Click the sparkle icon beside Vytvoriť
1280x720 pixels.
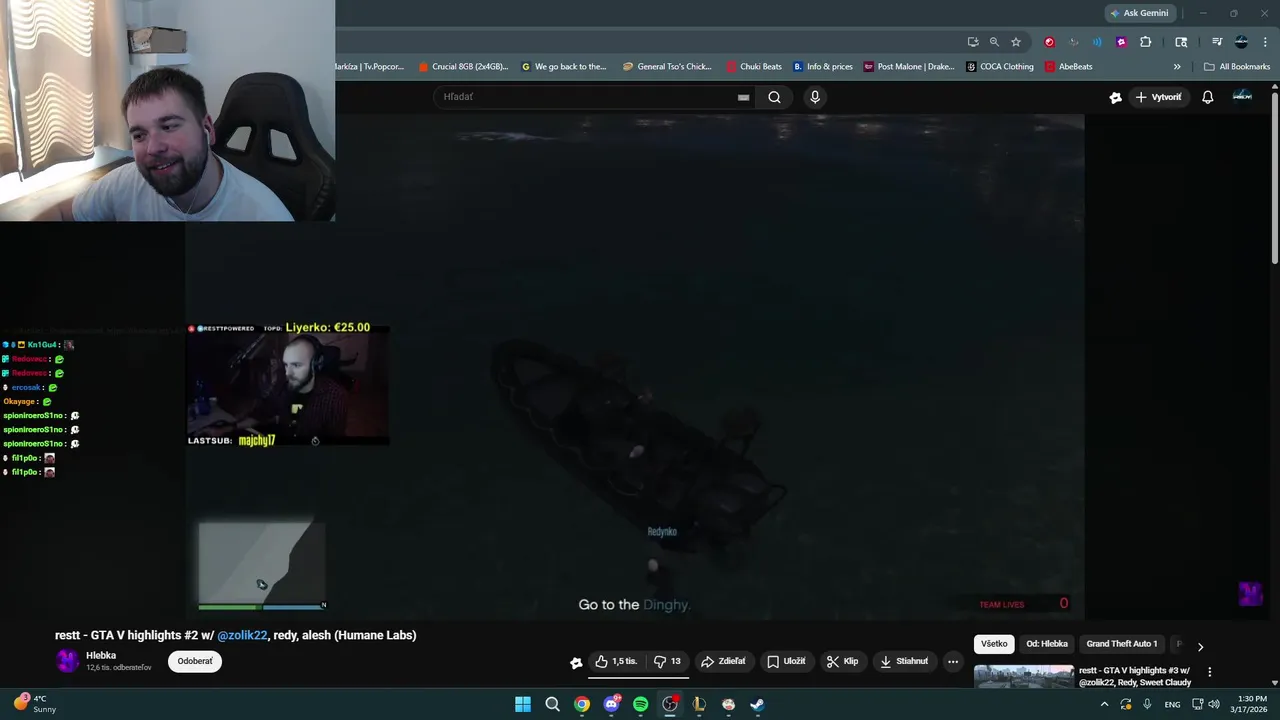coord(1116,97)
